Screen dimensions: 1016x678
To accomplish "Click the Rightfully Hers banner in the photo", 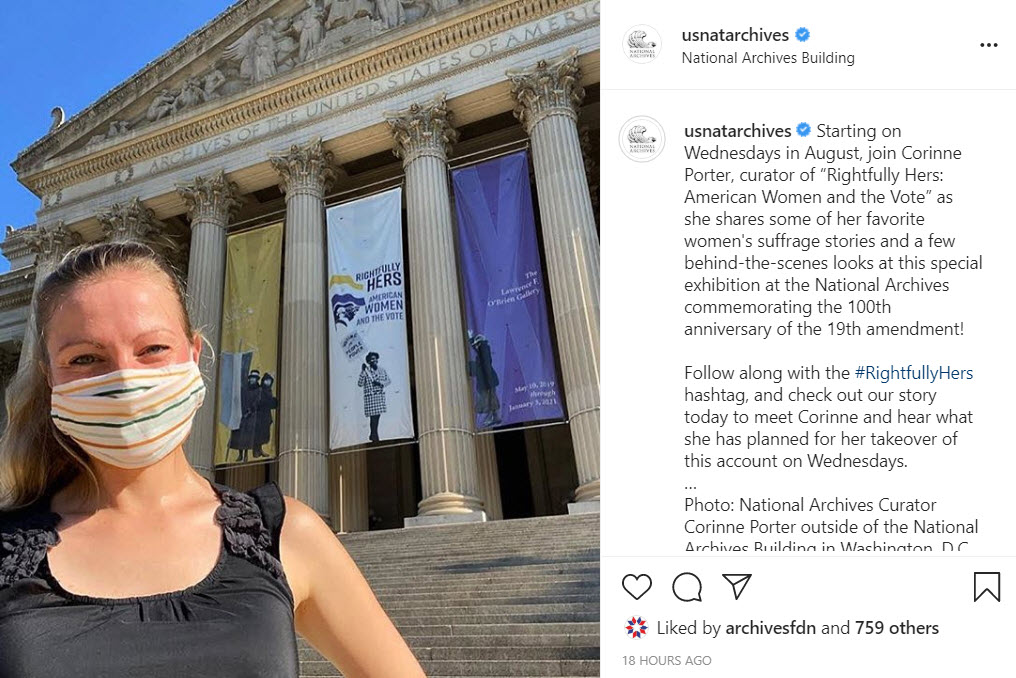I will point(370,318).
